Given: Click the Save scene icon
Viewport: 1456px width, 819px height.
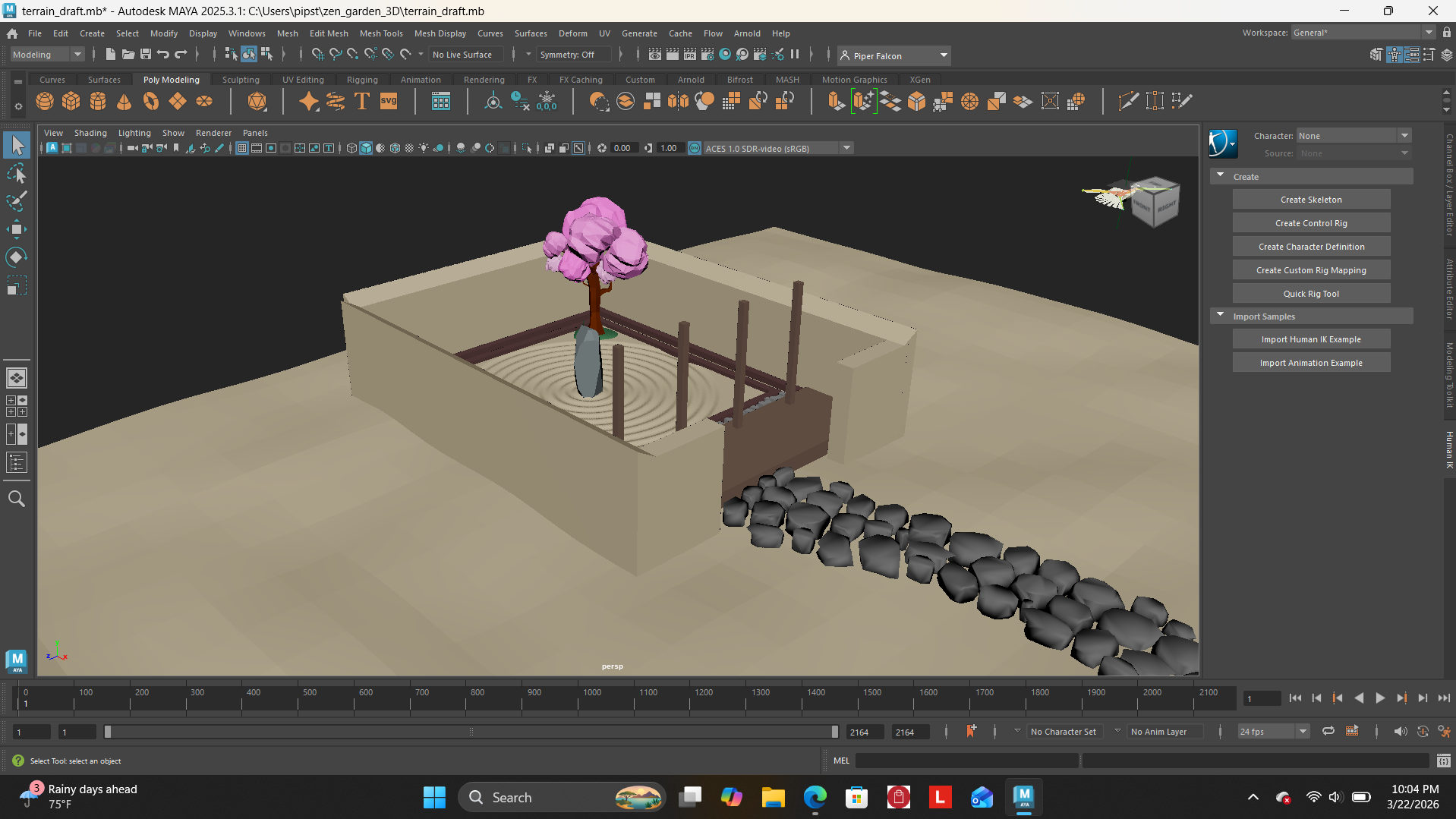Looking at the screenshot, I should pyautogui.click(x=146, y=55).
